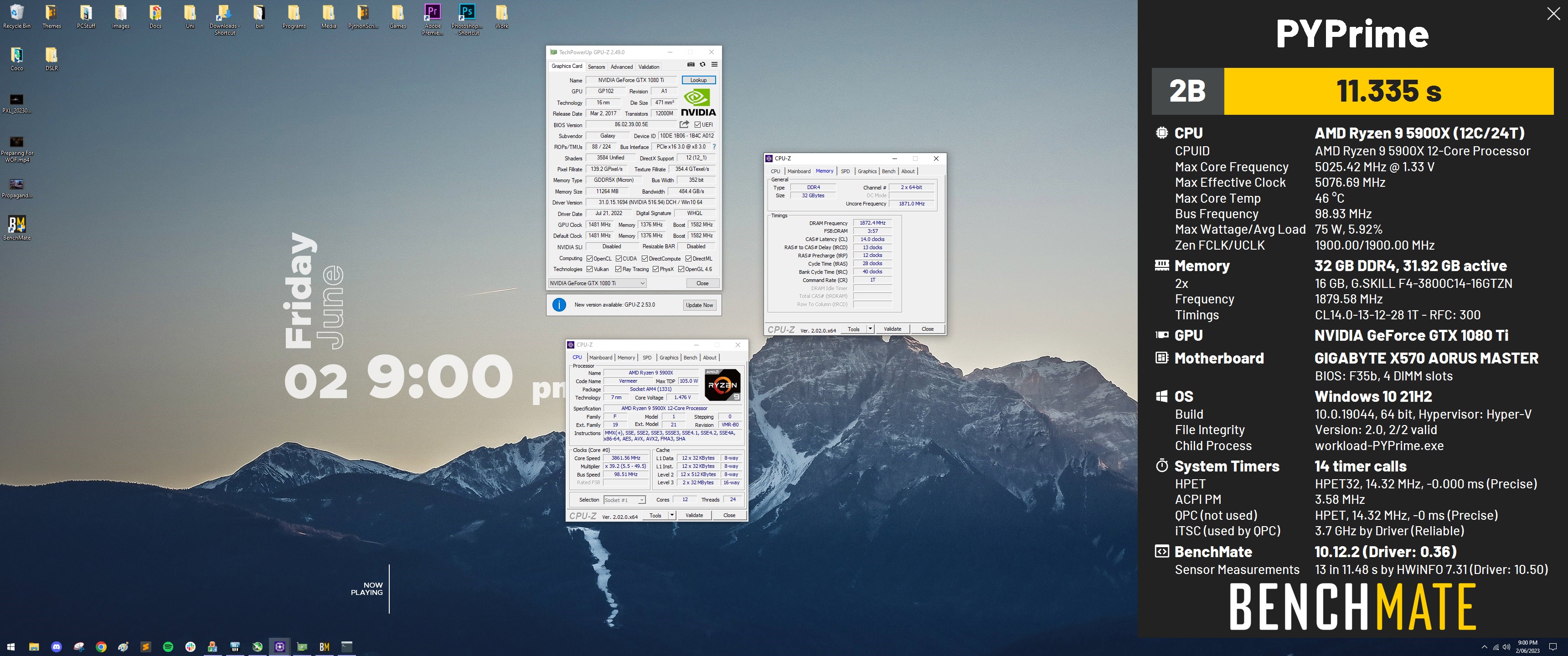
Task: Toggle the PhysX checkbox
Action: click(655, 269)
